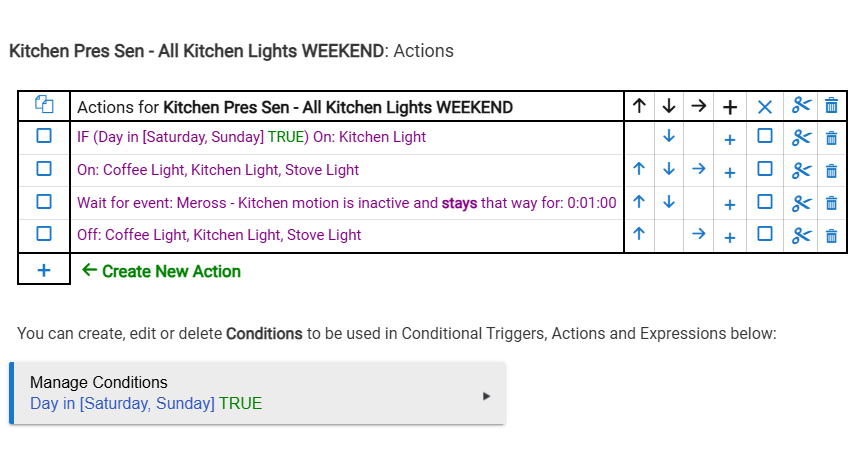
Task: Check the left checkbox for the IF Day action
Action: pyautogui.click(x=44, y=137)
